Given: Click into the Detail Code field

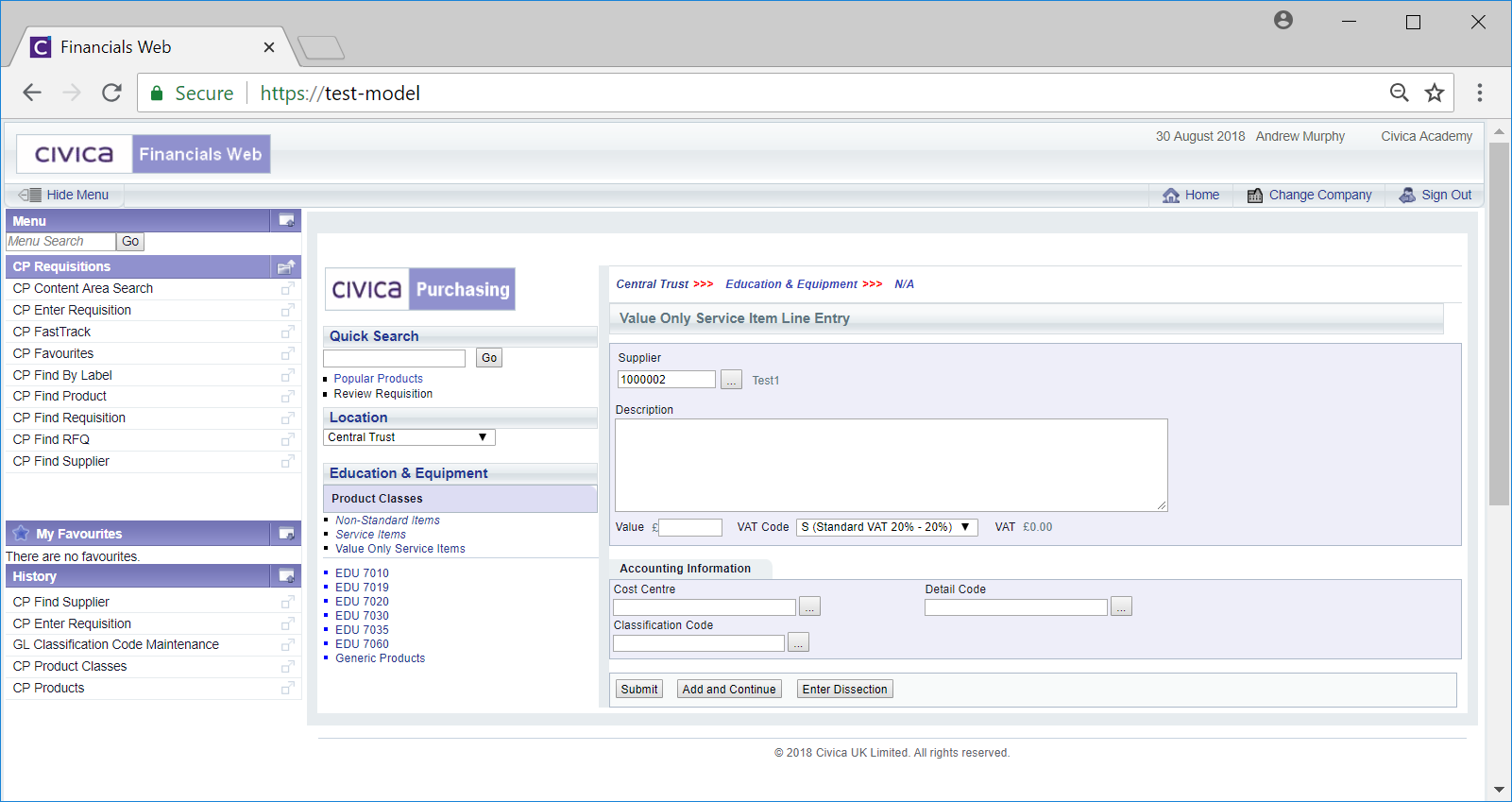Looking at the screenshot, I should pos(1016,607).
